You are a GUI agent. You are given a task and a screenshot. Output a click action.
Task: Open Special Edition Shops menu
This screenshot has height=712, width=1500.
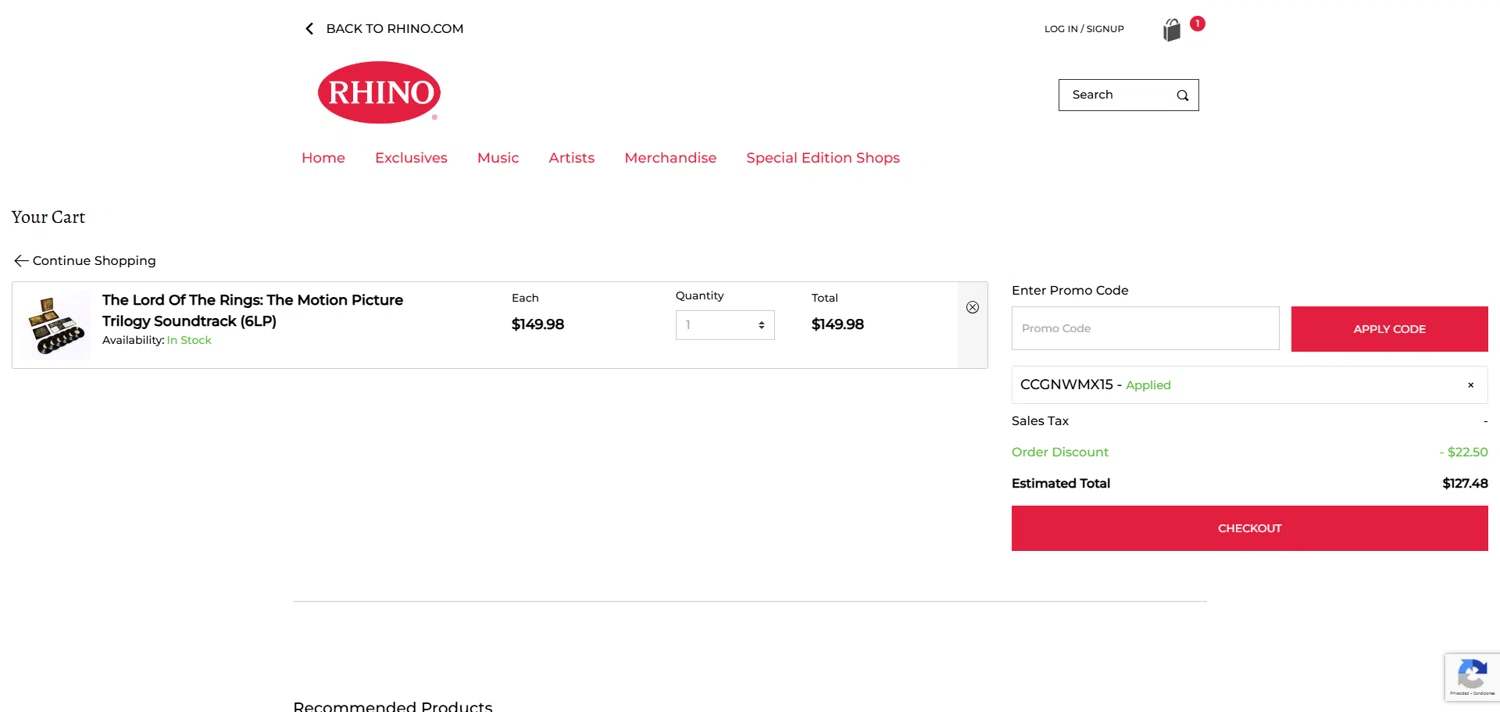tap(823, 158)
